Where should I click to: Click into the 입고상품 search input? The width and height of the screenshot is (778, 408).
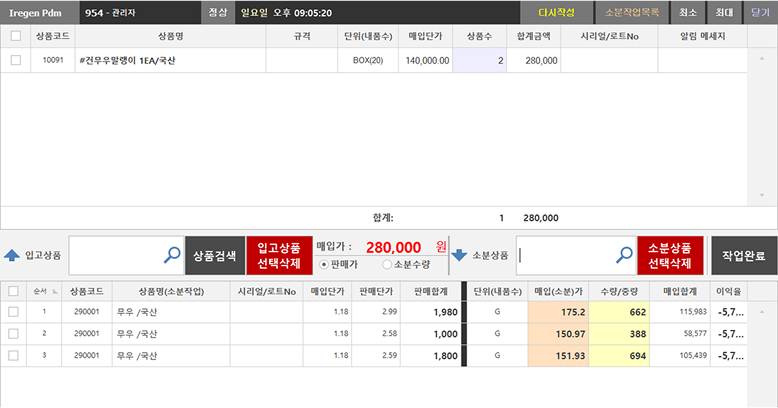pos(115,255)
